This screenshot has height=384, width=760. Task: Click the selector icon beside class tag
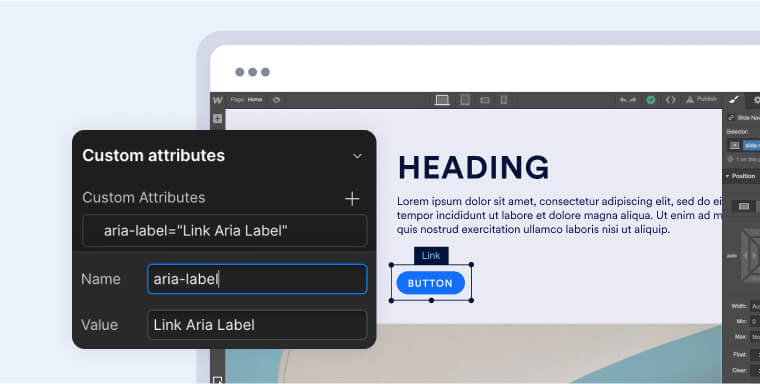tap(734, 145)
